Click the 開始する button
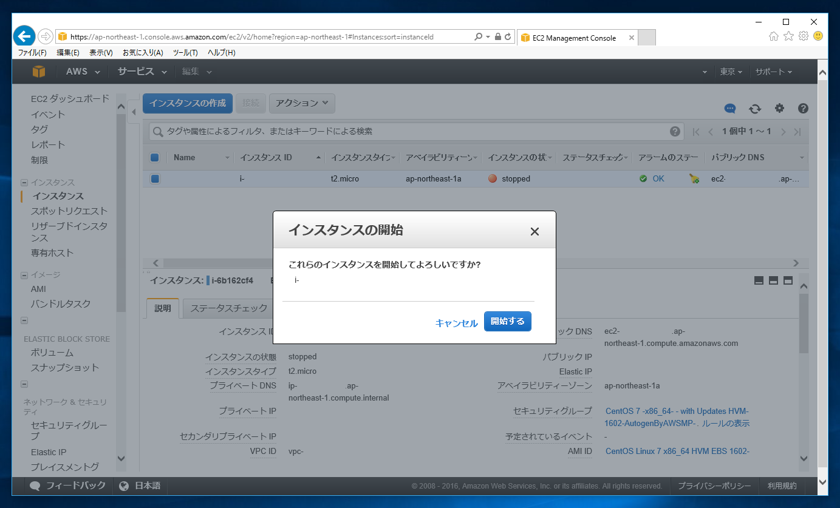This screenshot has height=508, width=840. point(507,321)
